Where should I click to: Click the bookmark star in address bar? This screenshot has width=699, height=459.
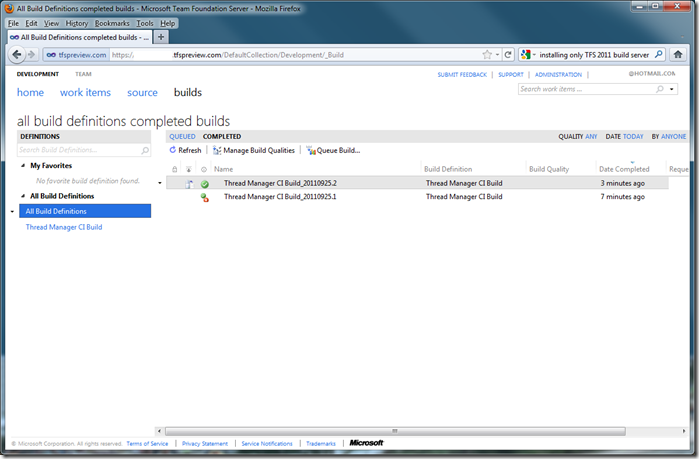pos(487,55)
